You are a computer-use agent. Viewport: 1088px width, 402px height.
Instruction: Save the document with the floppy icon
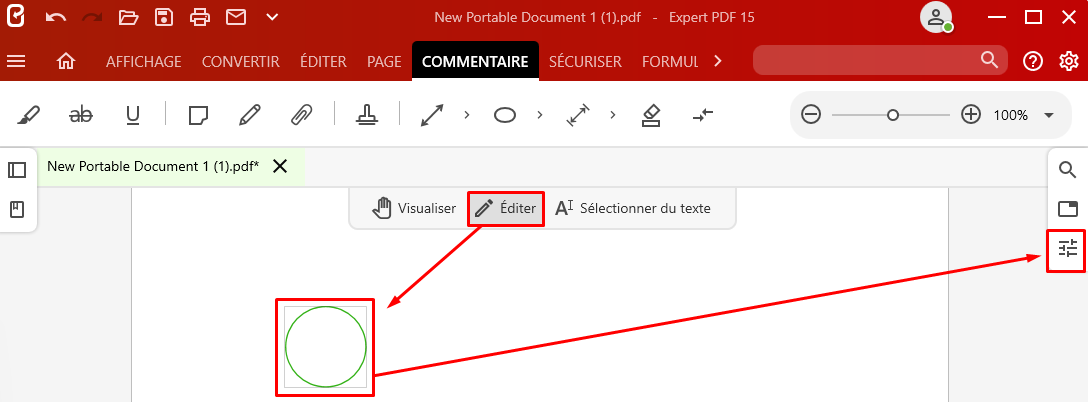click(164, 17)
